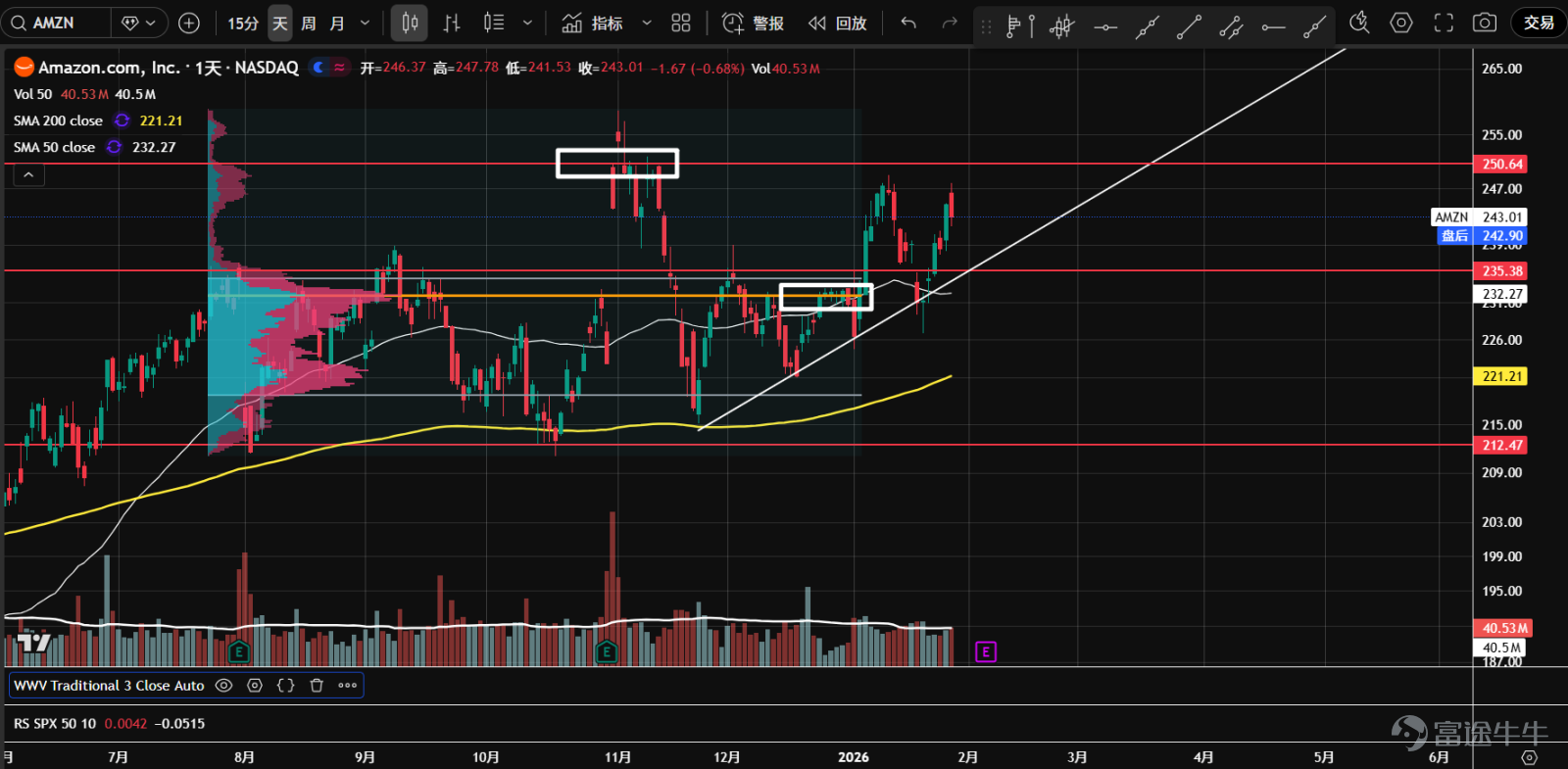Click the Amazon logo beside the symbol name
This screenshot has height=769, width=1568.
(x=24, y=67)
